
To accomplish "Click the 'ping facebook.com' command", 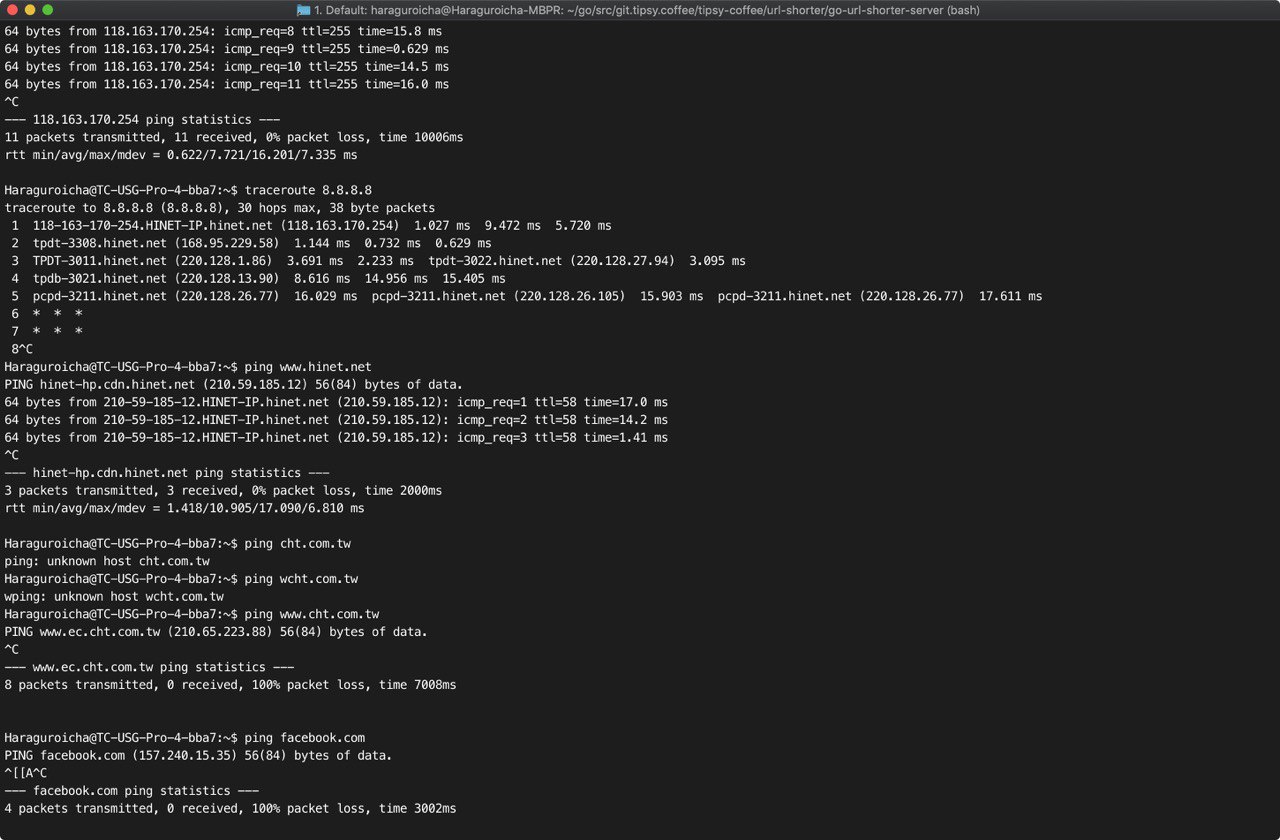I will tap(305, 738).
